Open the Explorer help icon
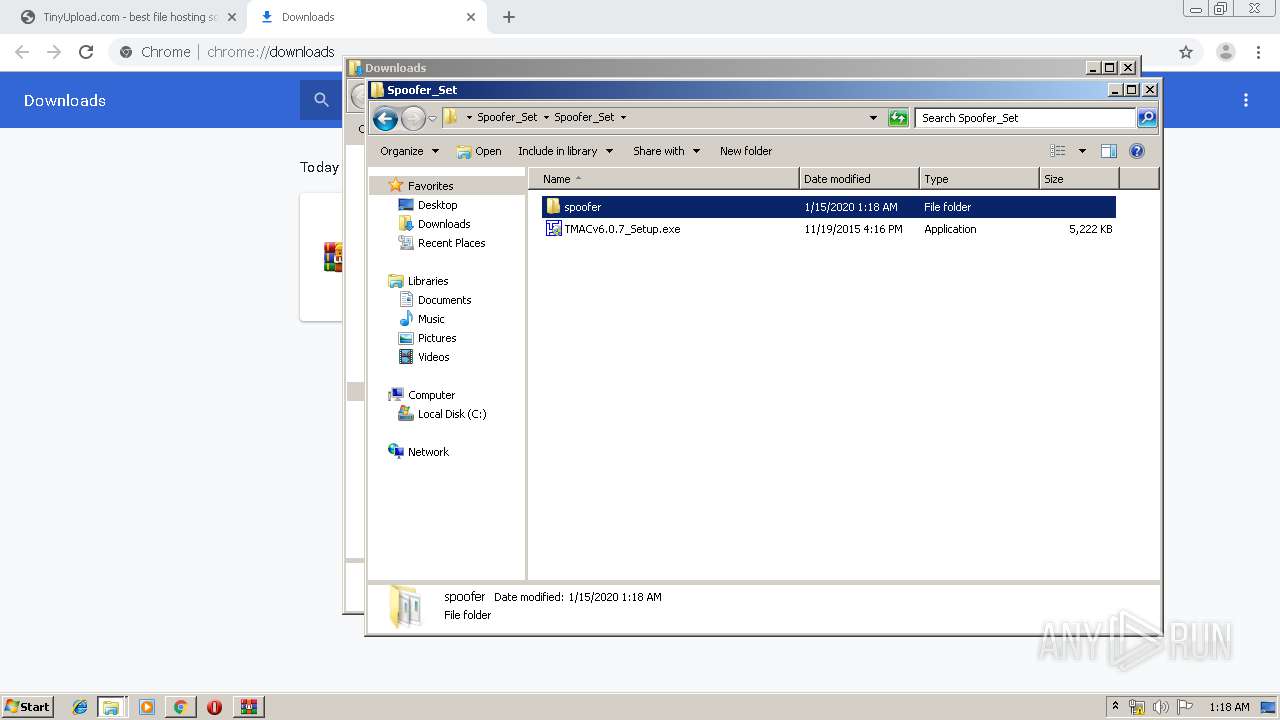1280x720 pixels. pyautogui.click(x=1136, y=151)
